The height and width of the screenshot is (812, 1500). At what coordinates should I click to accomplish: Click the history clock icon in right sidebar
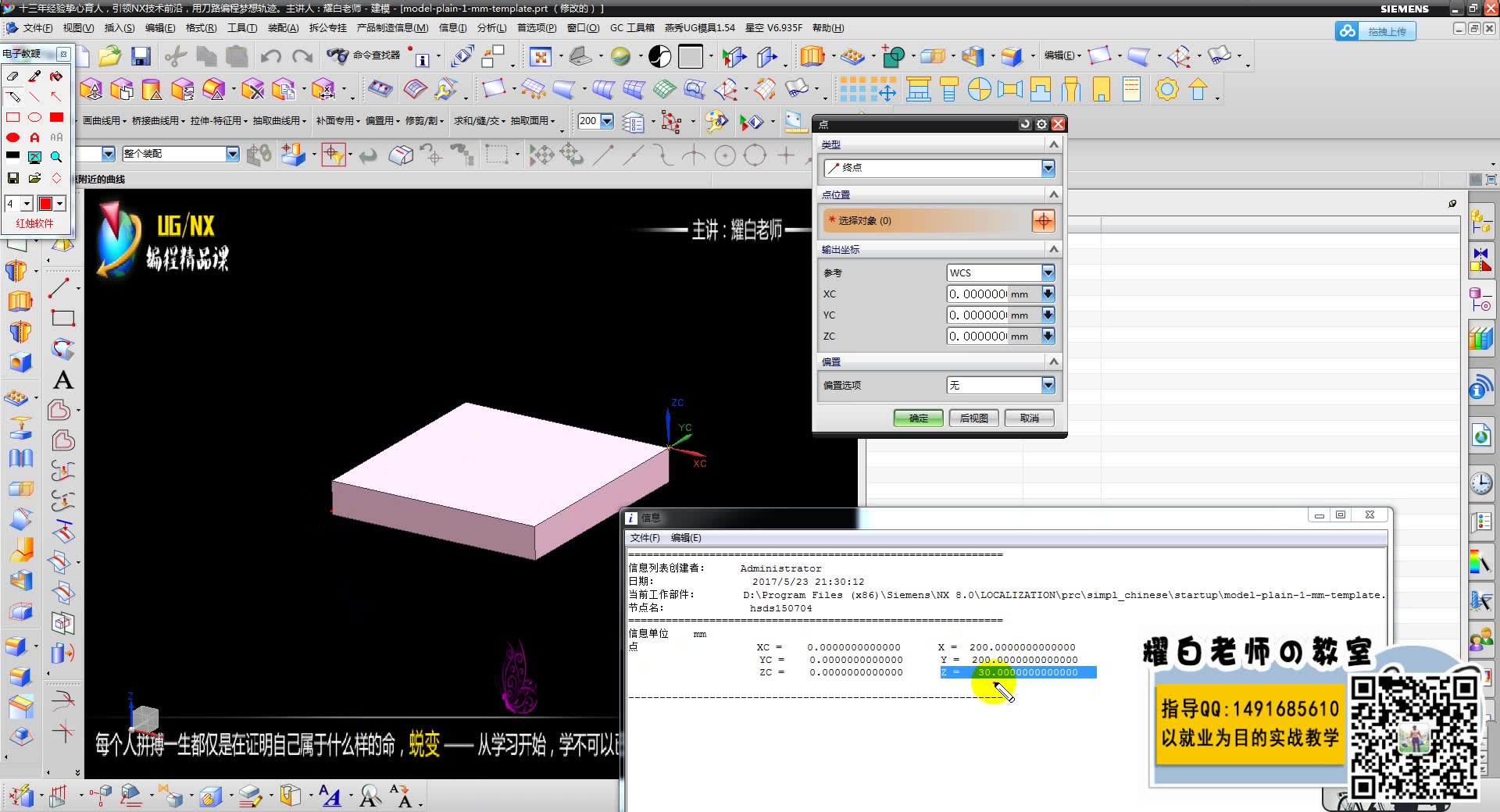pos(1481,484)
